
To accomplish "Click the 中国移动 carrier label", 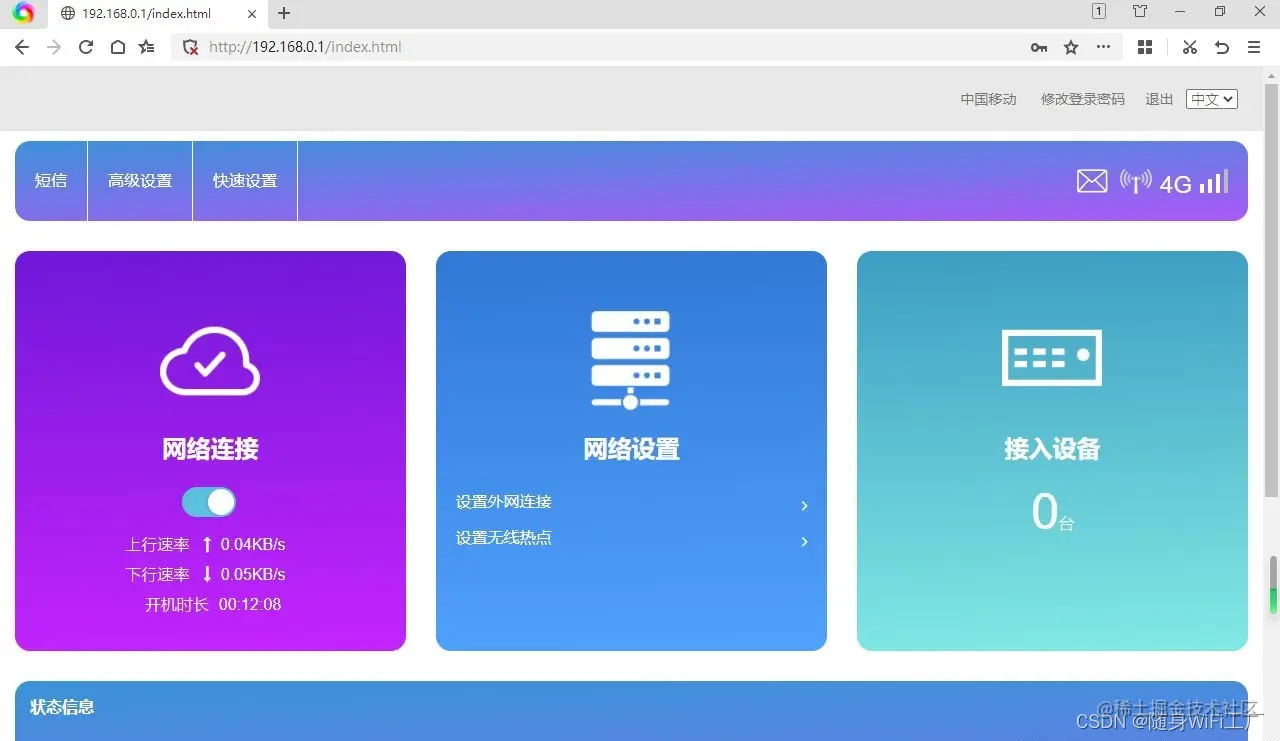I will (x=988, y=99).
